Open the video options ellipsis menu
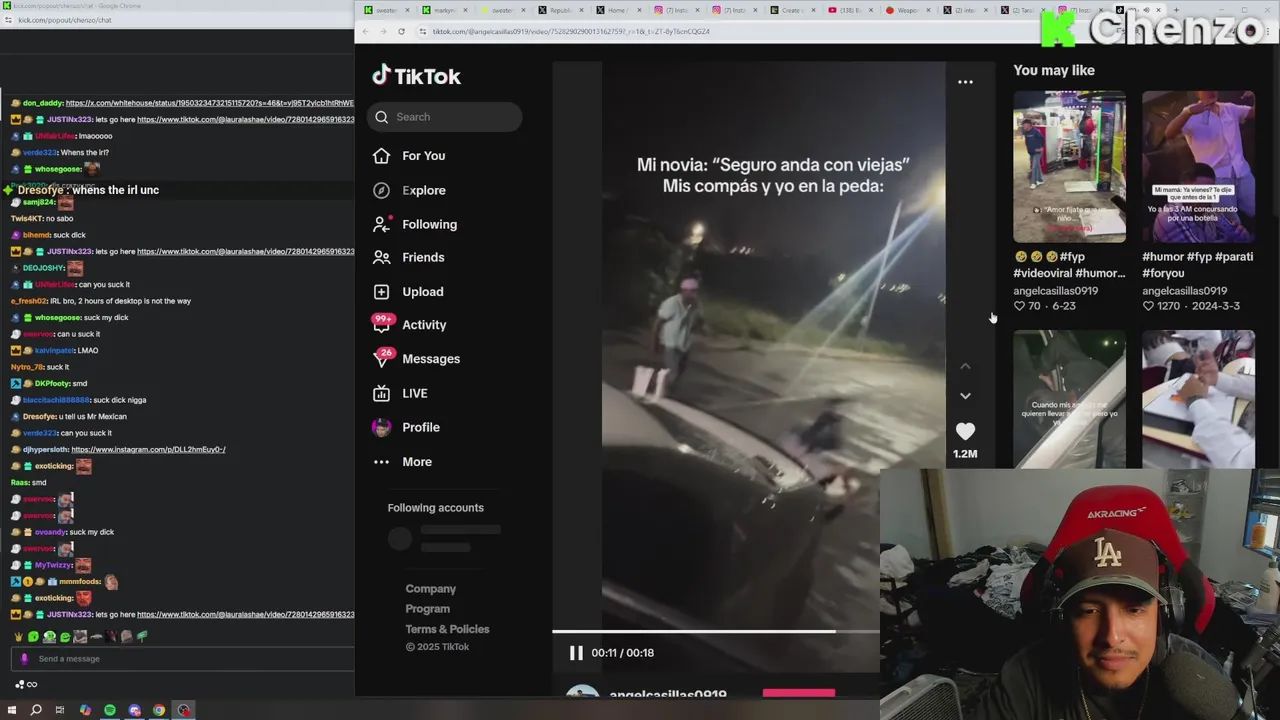Image resolution: width=1280 pixels, height=720 pixels. [x=965, y=82]
